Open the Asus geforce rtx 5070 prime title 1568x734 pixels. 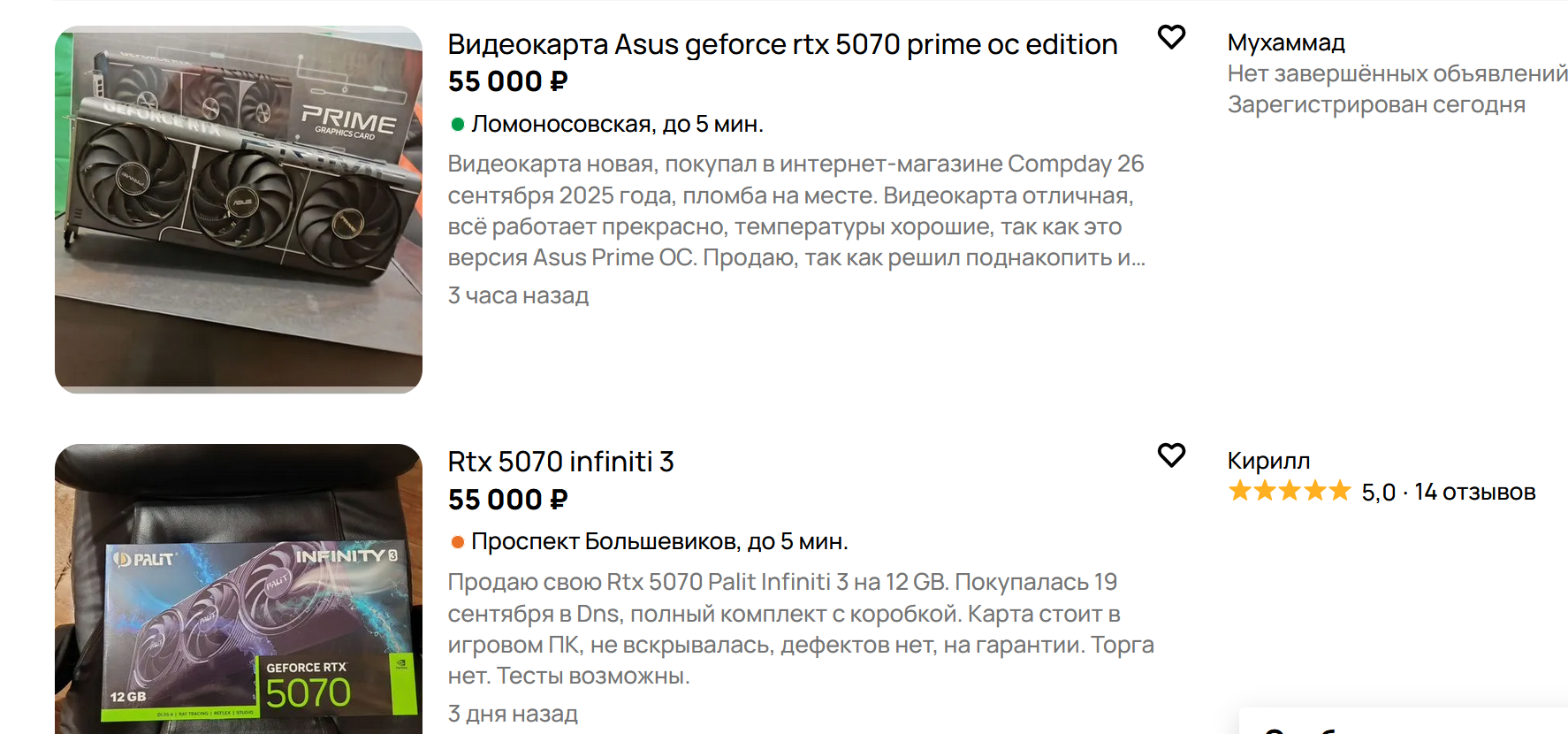[x=782, y=44]
